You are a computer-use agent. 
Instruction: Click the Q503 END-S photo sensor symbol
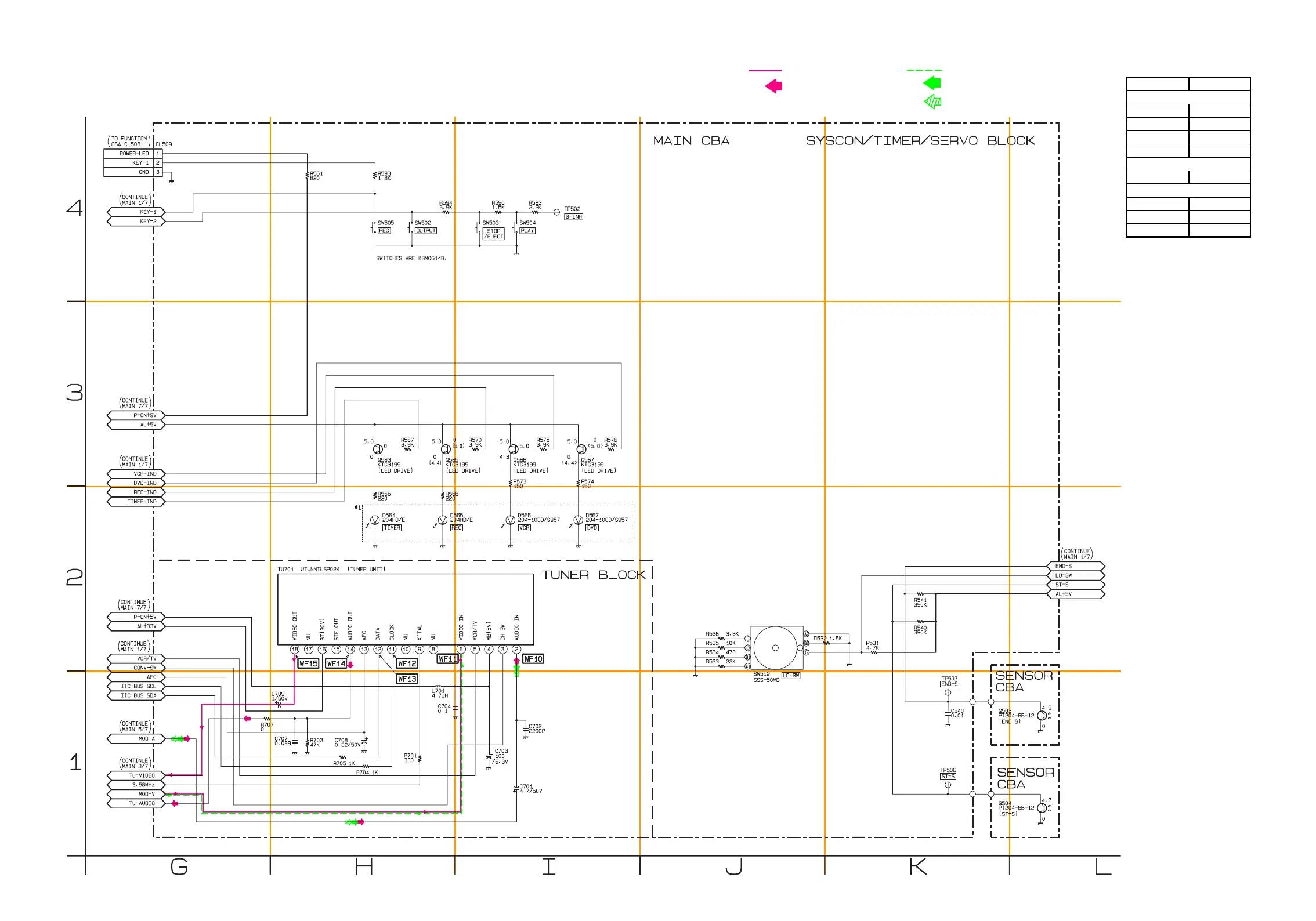(1042, 716)
